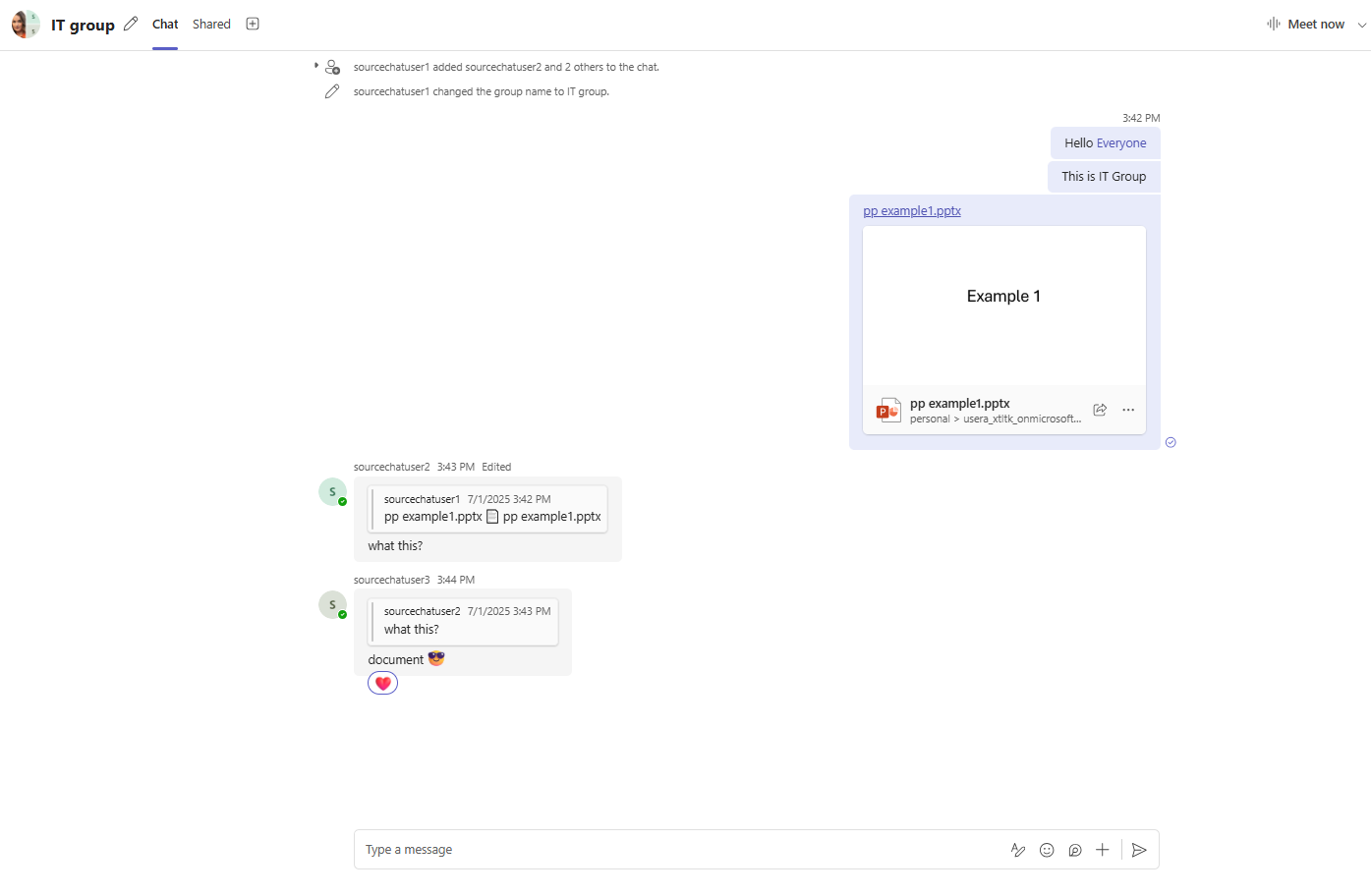The image size is (1371, 896).
Task: Click the add-a-tab plus icon
Action: coord(253,23)
